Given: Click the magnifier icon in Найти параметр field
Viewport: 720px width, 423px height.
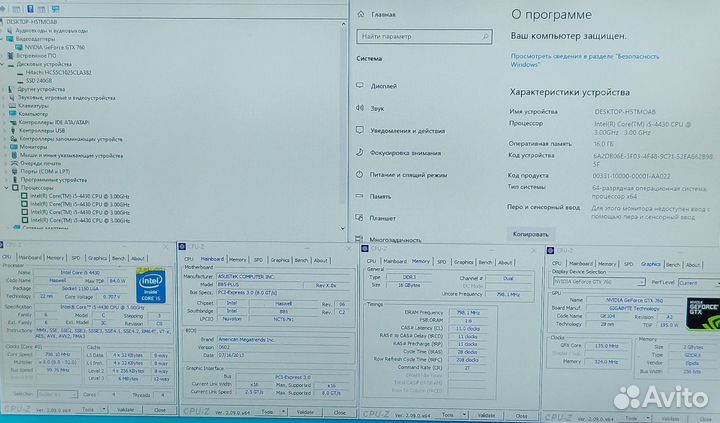Looking at the screenshot, I should pyautogui.click(x=485, y=36).
